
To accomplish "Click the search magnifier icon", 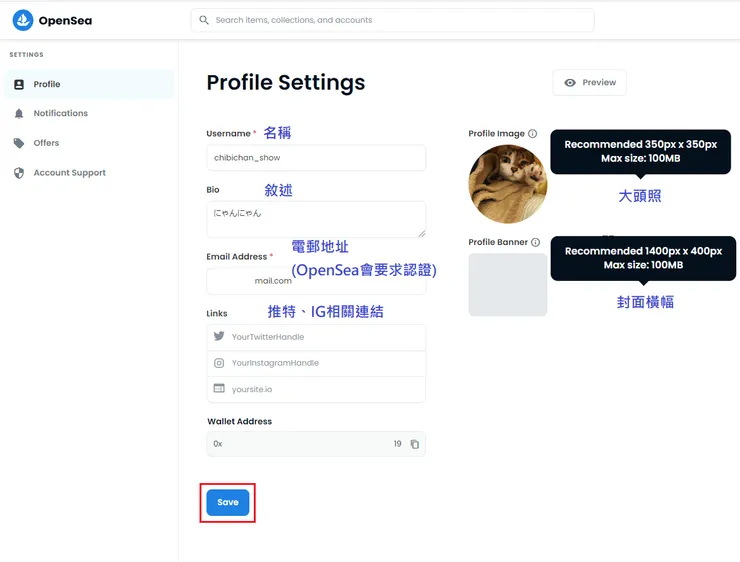I will point(204,20).
